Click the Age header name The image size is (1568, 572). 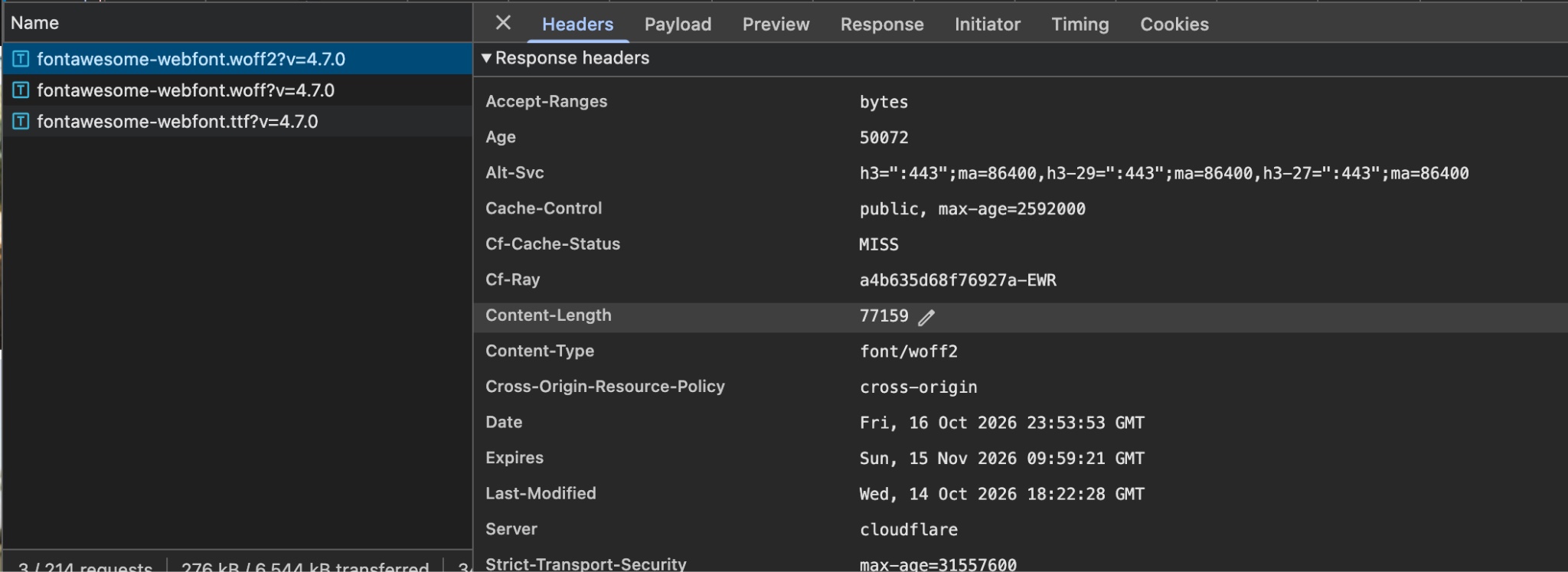(501, 137)
